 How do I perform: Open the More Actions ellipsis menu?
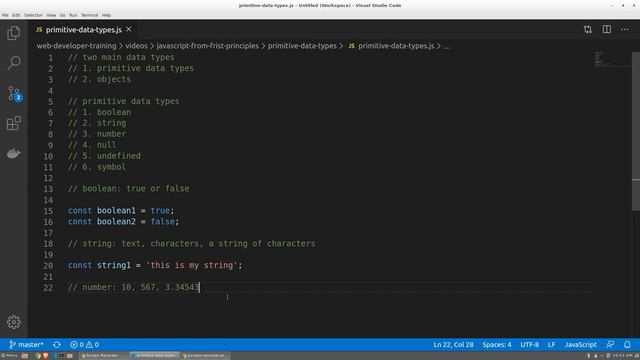(x=625, y=29)
